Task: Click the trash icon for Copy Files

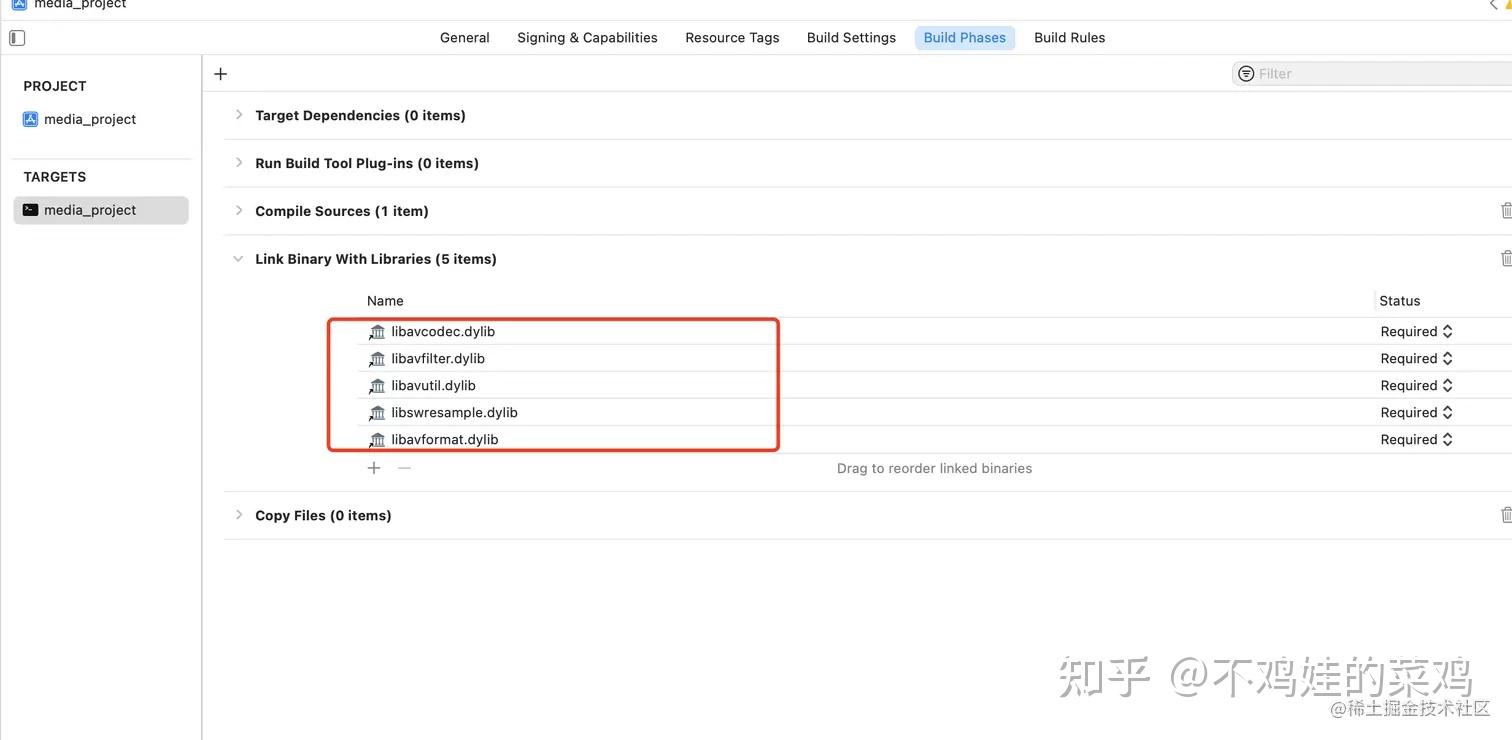Action: [x=1506, y=514]
